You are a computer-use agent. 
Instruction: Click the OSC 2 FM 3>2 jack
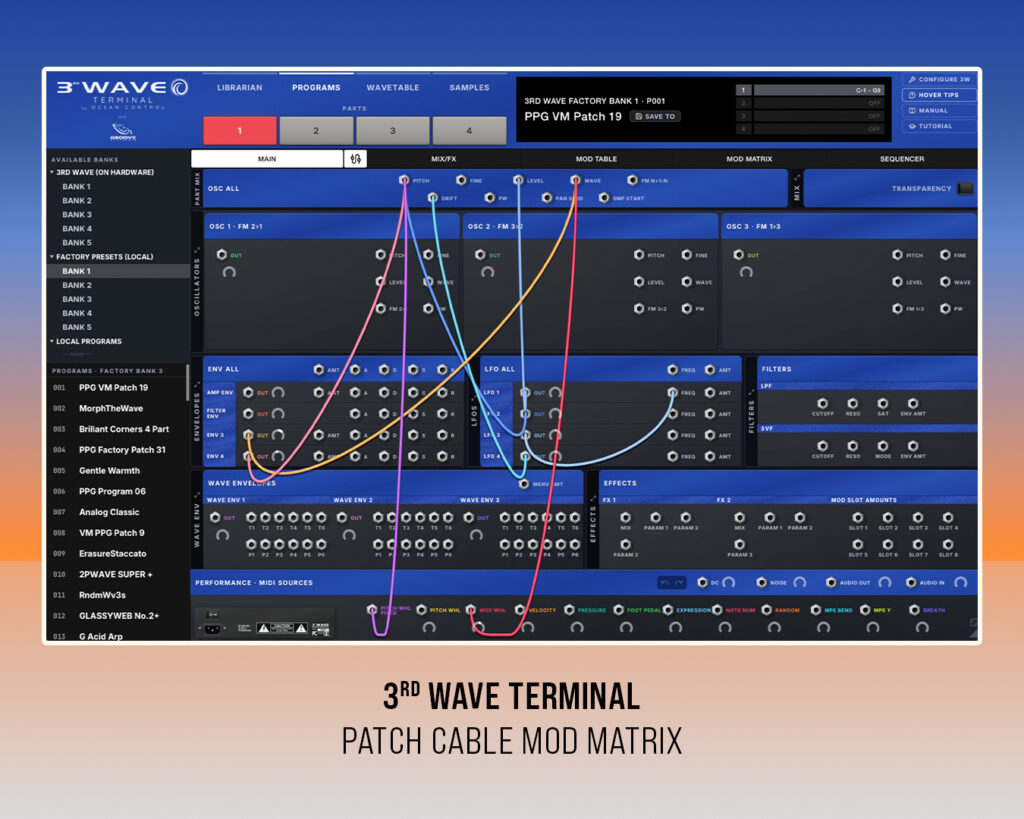coord(639,308)
